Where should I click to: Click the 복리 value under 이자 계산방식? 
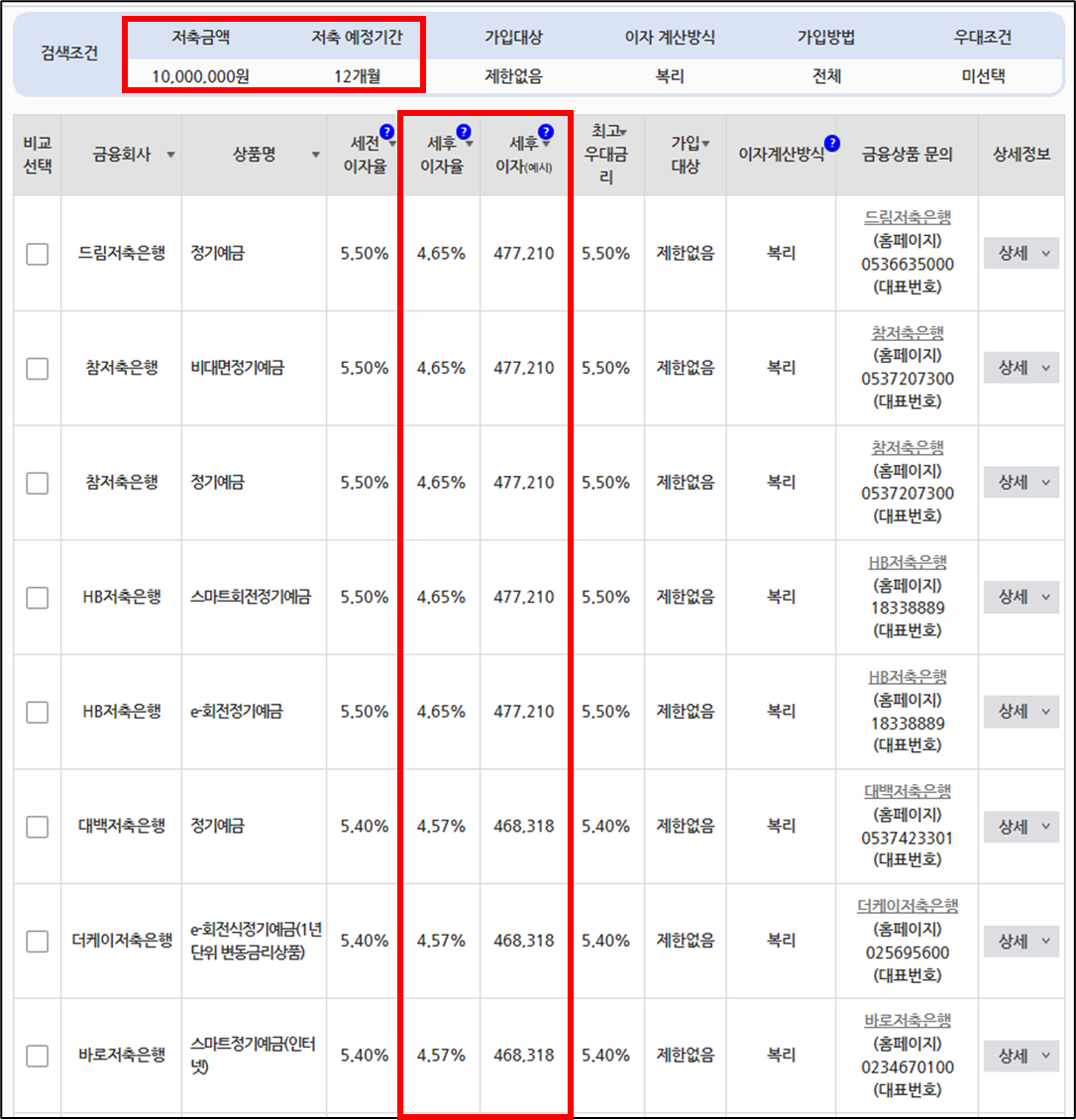point(670,75)
